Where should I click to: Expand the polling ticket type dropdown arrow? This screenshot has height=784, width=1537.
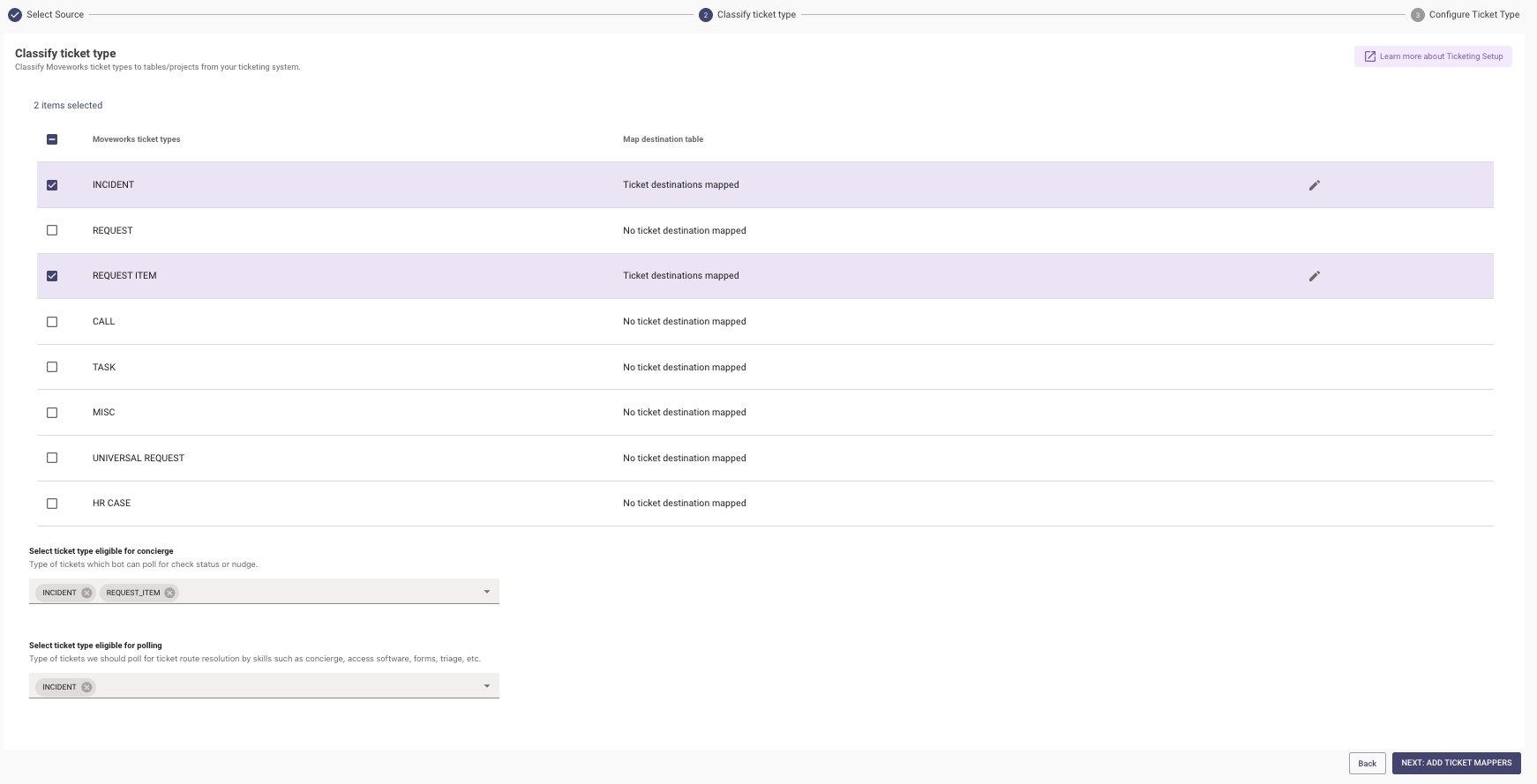[x=486, y=686]
